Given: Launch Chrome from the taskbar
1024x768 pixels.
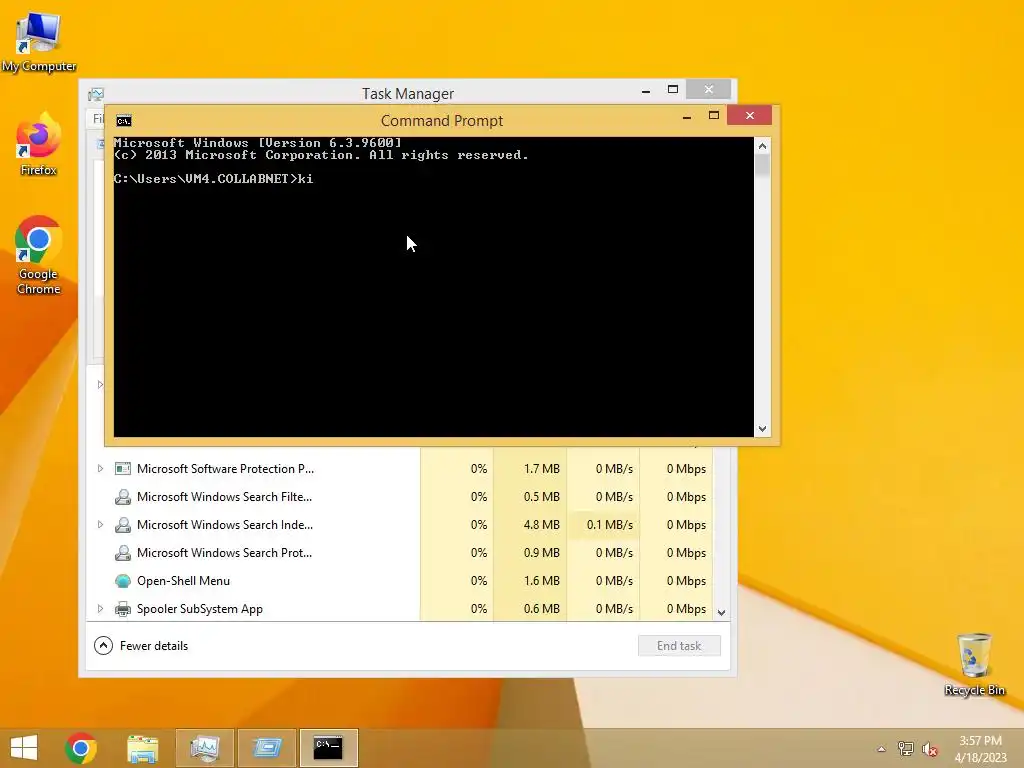Looking at the screenshot, I should [81, 748].
